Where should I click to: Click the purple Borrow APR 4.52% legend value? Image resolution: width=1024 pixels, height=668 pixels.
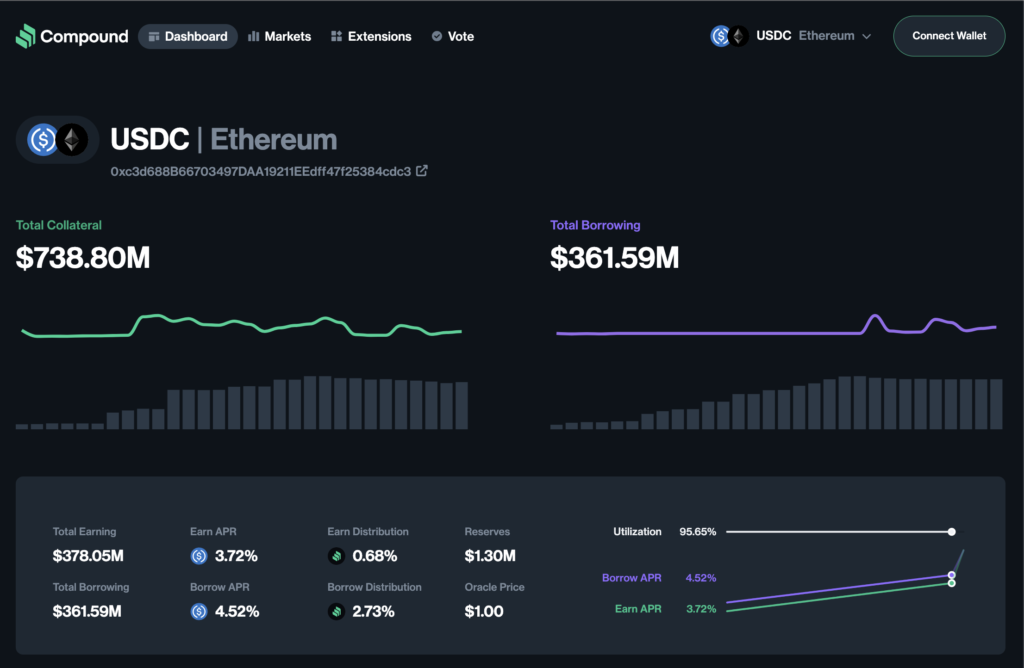pos(701,578)
